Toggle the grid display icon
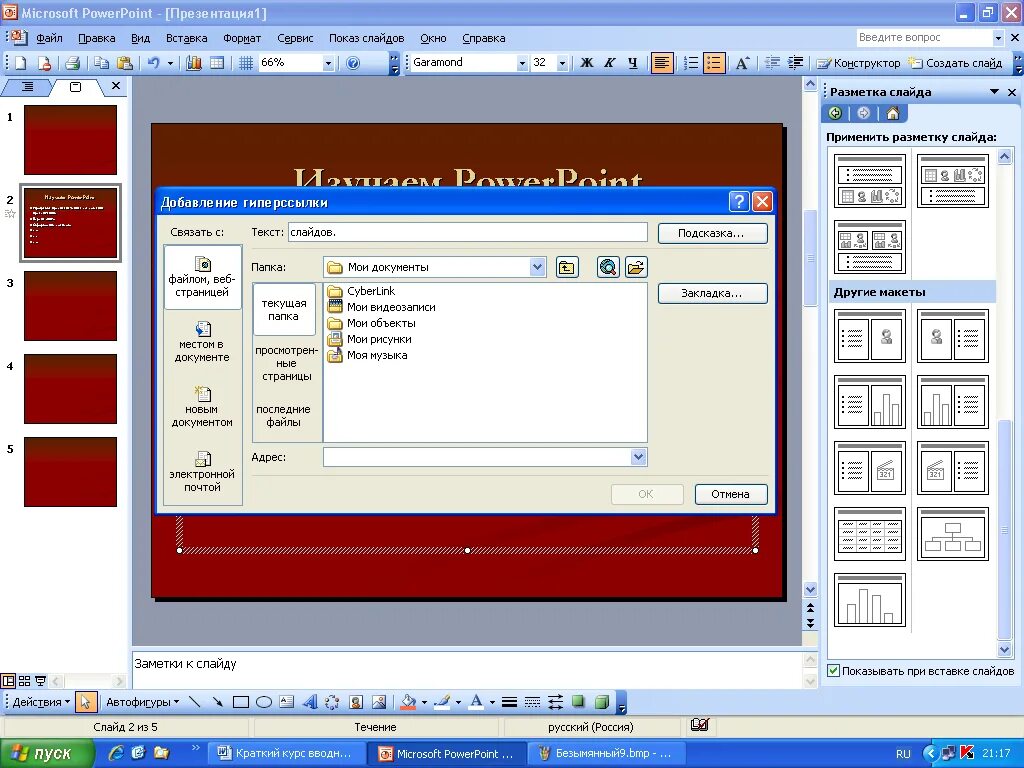 point(246,63)
